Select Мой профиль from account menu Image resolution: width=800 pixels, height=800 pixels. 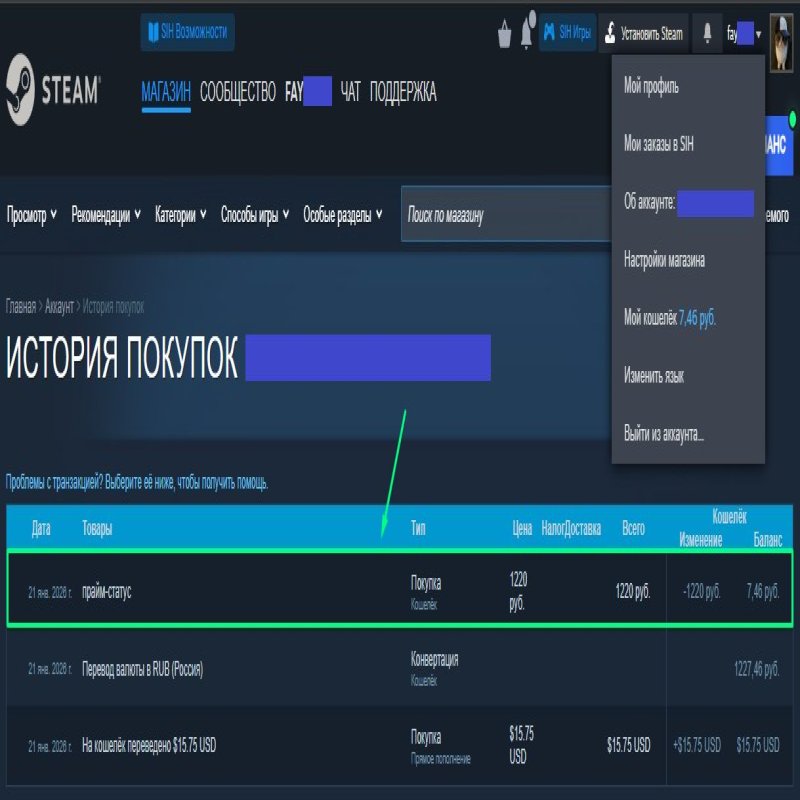point(651,87)
